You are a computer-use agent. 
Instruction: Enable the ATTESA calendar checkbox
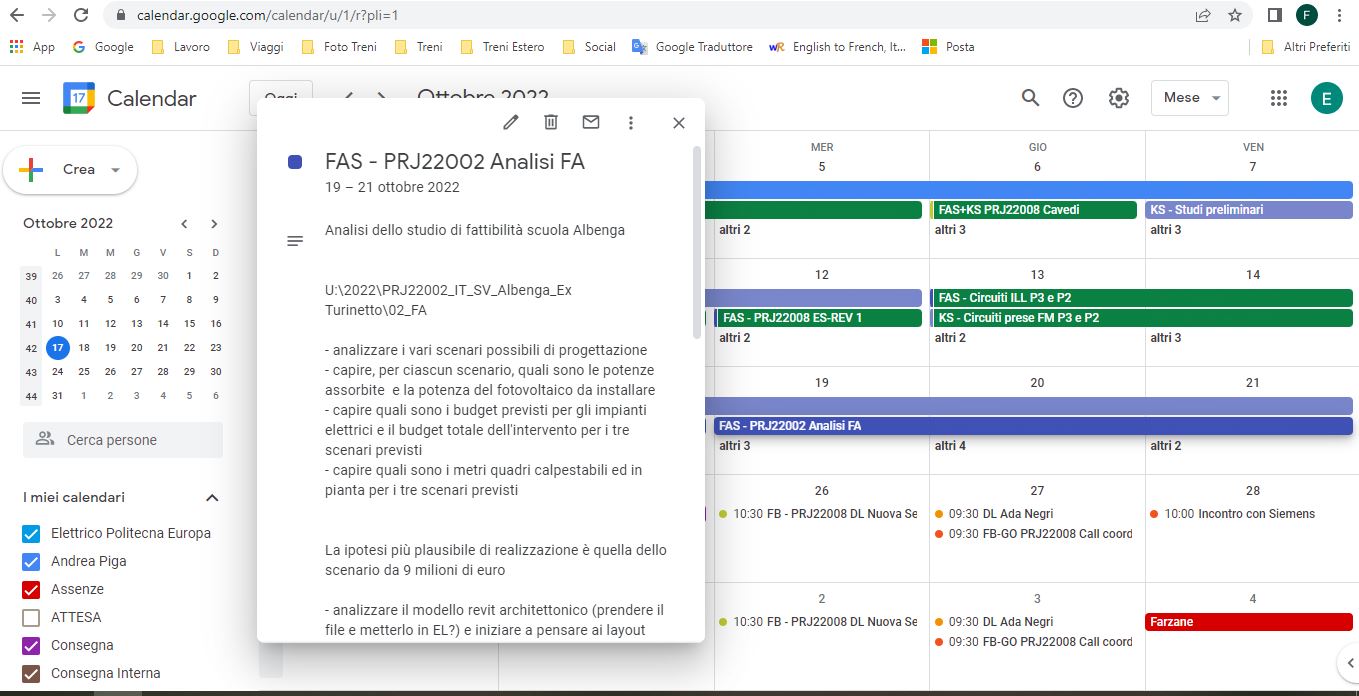[31, 617]
